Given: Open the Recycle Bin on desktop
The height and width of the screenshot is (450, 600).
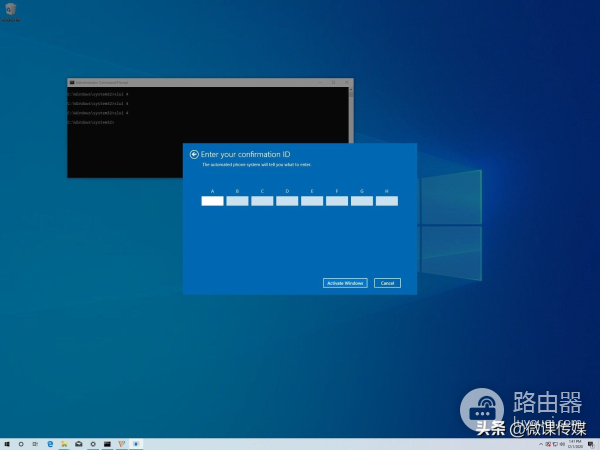Looking at the screenshot, I should [x=10, y=12].
